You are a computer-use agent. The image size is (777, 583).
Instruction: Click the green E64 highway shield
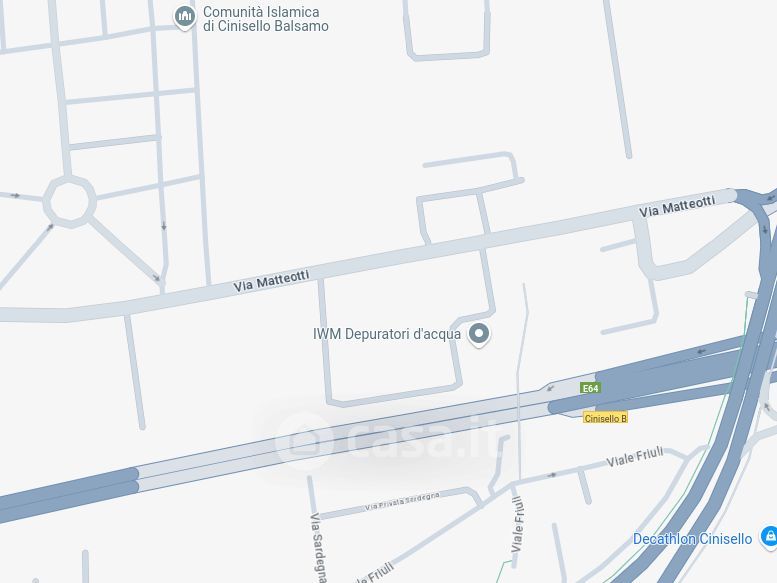590,388
